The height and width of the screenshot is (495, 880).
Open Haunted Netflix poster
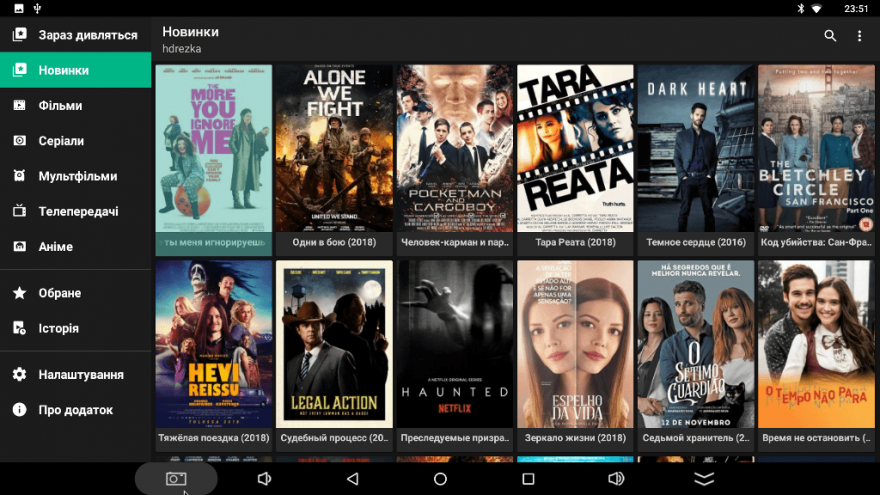(455, 344)
